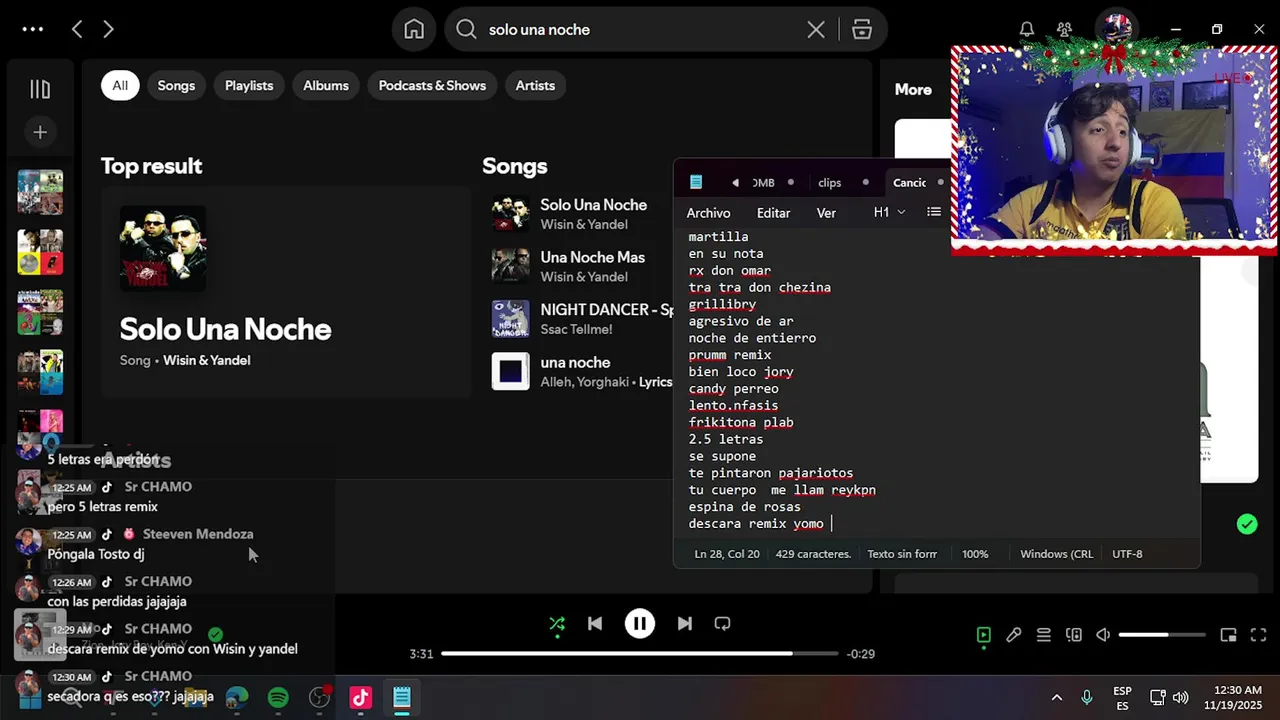1280x720 pixels.
Task: Pause the current song
Action: coord(640,624)
